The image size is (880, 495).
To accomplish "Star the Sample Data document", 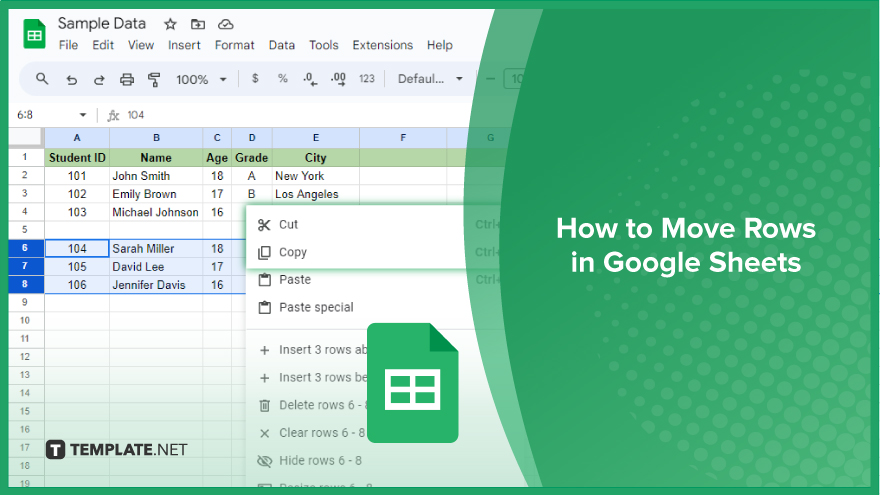I will click(170, 24).
